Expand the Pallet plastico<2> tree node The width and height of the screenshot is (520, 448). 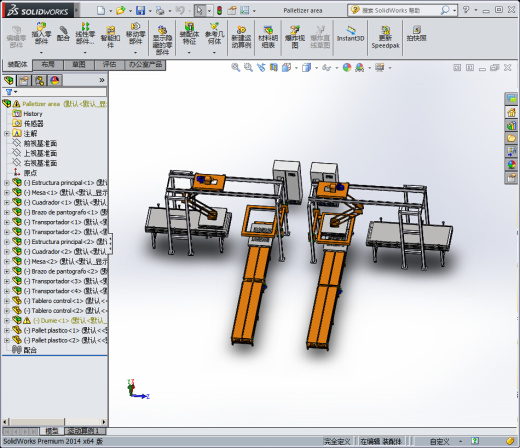click(x=7, y=340)
